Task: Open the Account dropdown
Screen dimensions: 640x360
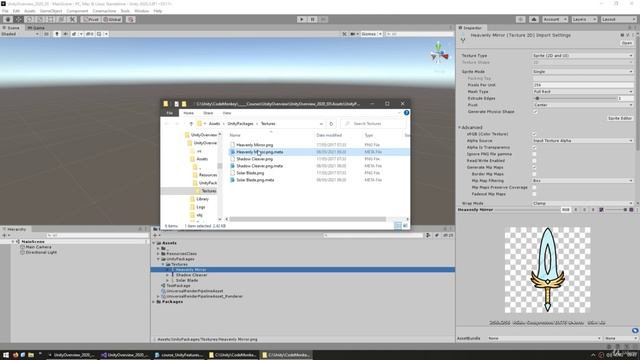Action: 554,19
